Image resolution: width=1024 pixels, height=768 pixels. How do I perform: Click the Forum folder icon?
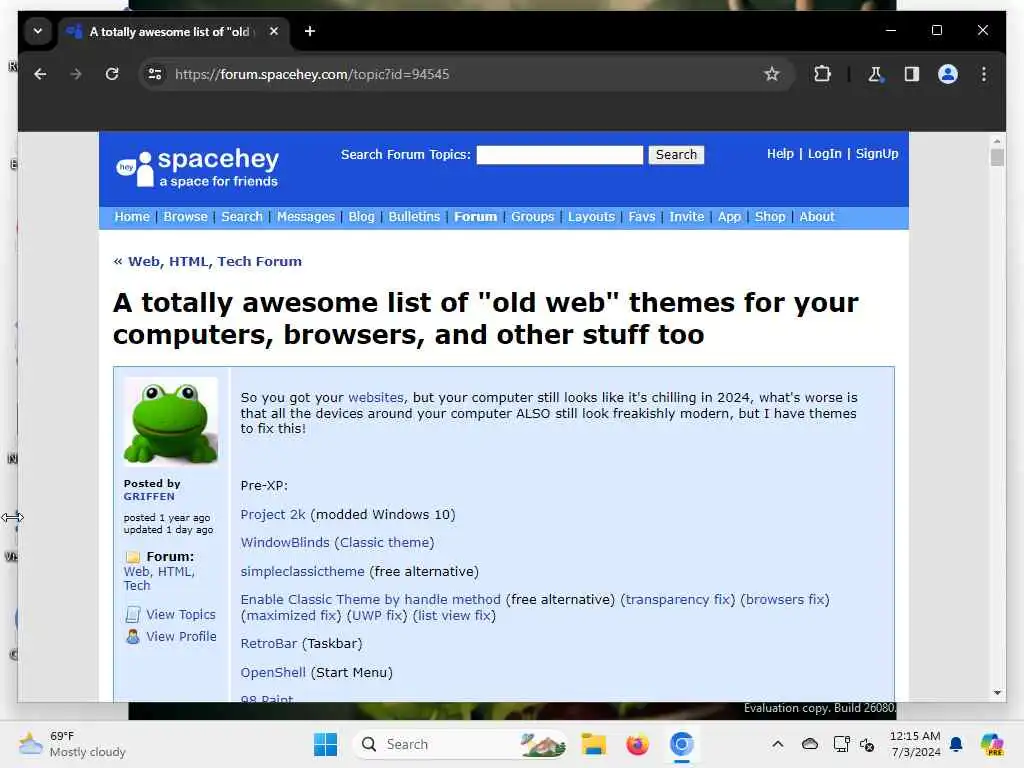click(x=133, y=557)
